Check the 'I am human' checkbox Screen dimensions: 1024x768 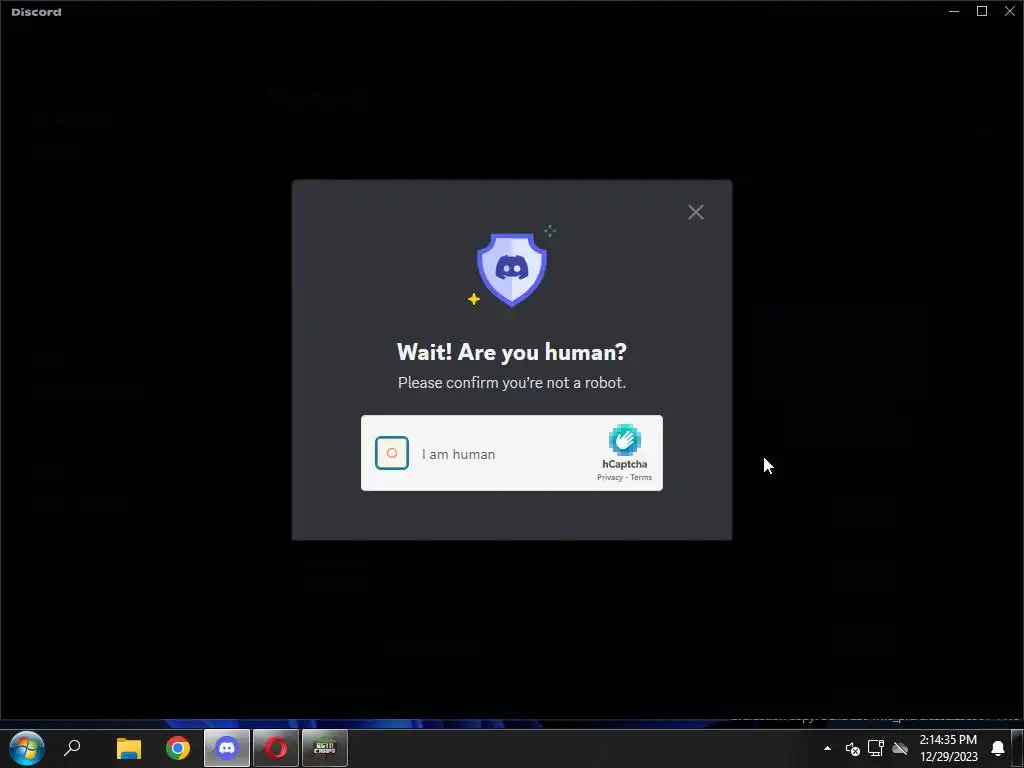point(392,453)
